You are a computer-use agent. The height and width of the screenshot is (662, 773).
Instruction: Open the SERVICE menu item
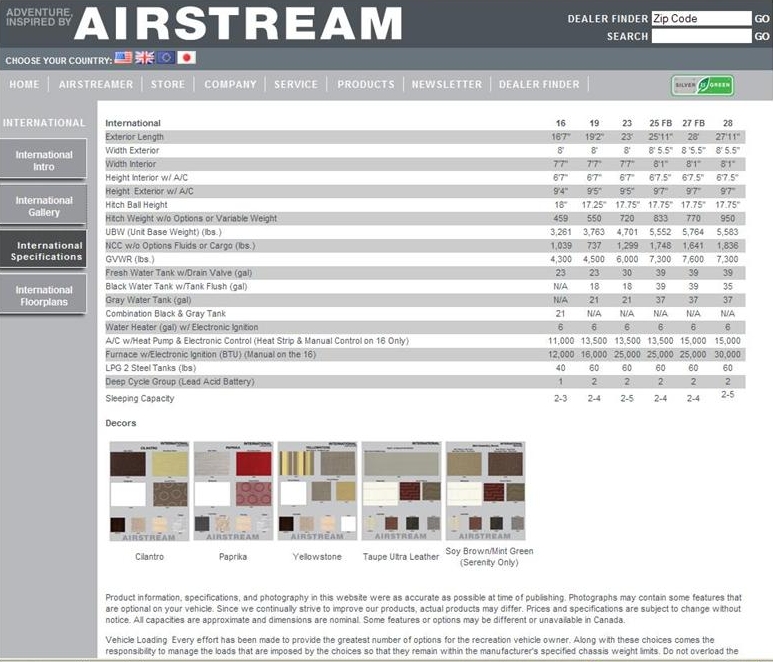tap(296, 84)
